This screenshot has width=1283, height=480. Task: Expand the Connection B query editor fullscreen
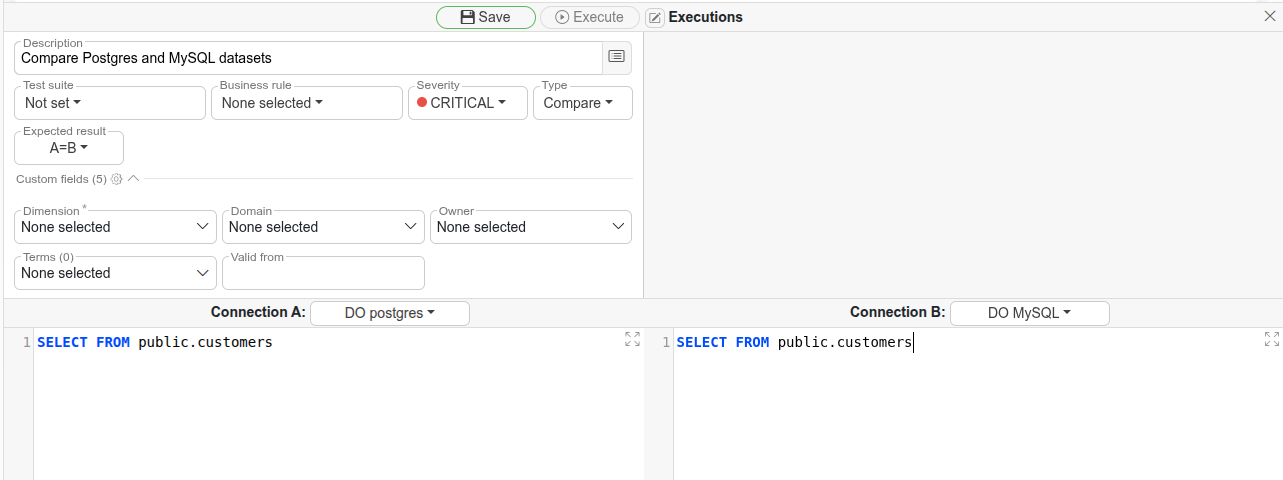click(x=1271, y=339)
